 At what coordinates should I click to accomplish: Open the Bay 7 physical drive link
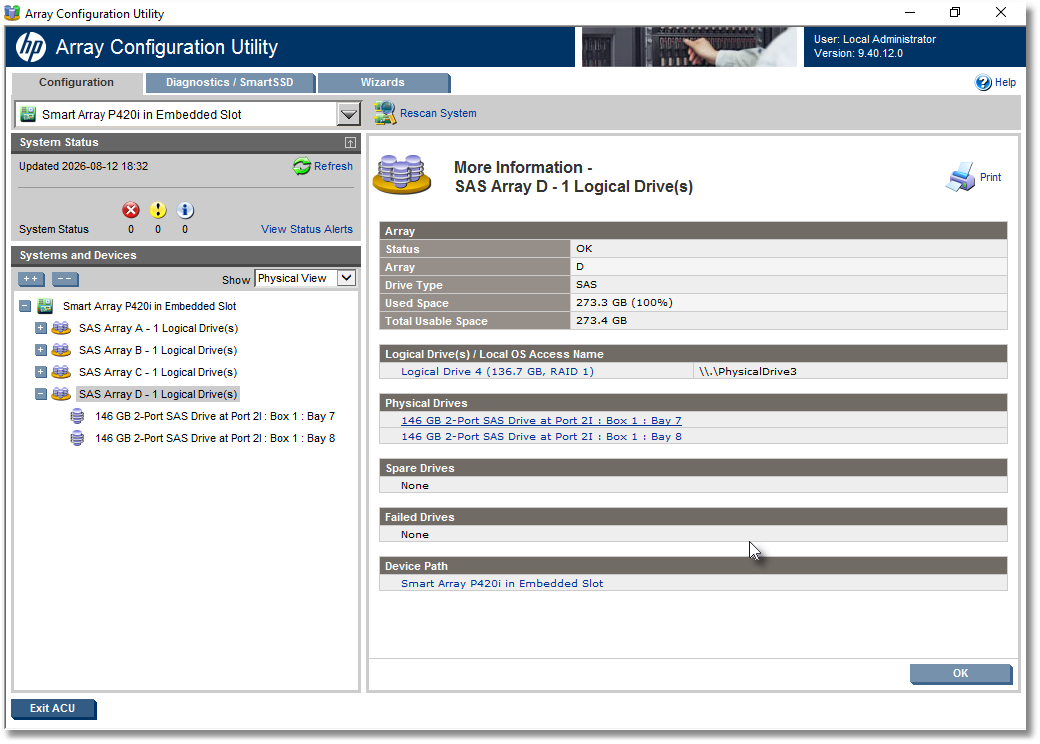(541, 420)
